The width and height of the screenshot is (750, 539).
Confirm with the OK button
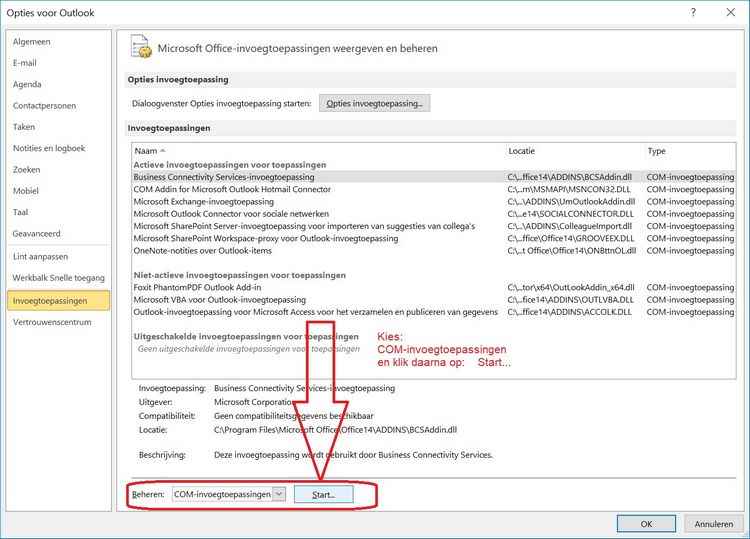(646, 524)
